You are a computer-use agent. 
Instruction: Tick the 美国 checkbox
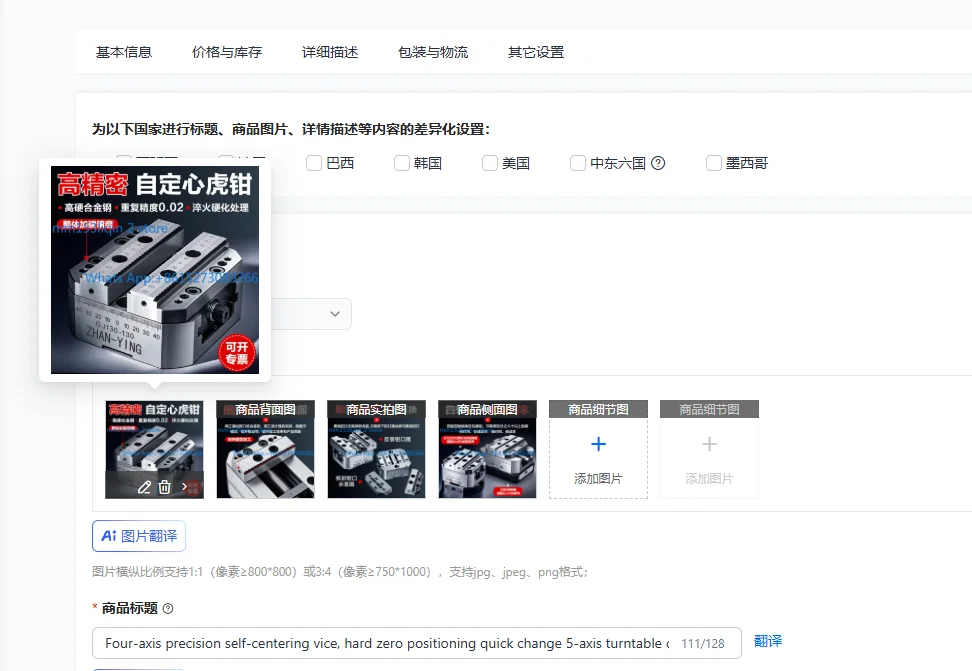pyautogui.click(x=490, y=163)
